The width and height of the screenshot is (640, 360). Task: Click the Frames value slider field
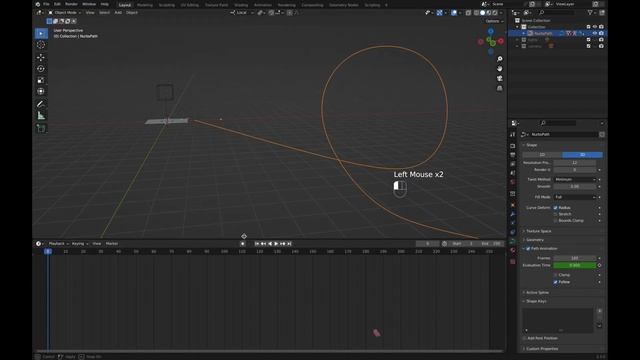(x=575, y=258)
